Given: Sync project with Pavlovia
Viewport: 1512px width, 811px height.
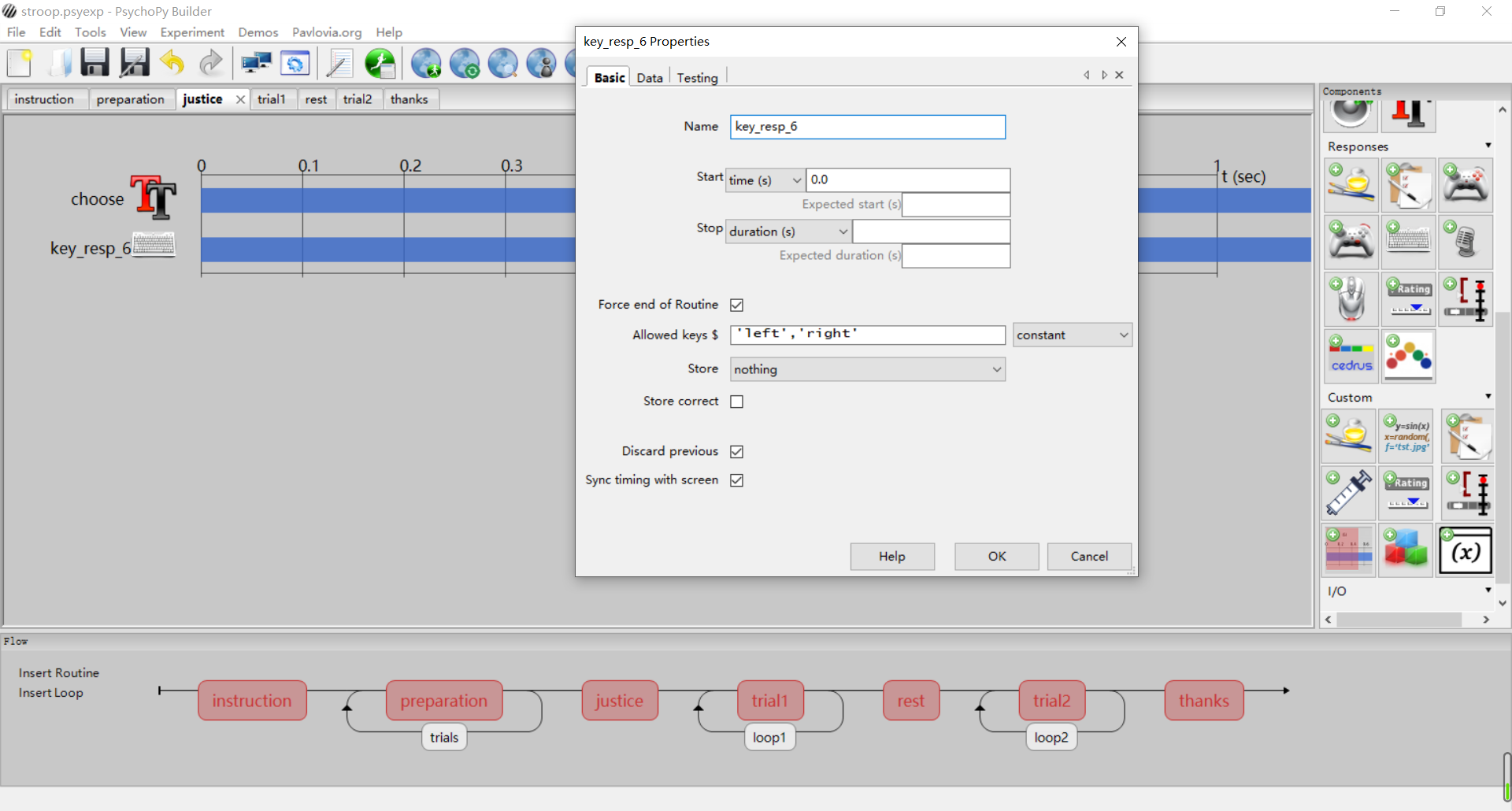Looking at the screenshot, I should (x=465, y=63).
